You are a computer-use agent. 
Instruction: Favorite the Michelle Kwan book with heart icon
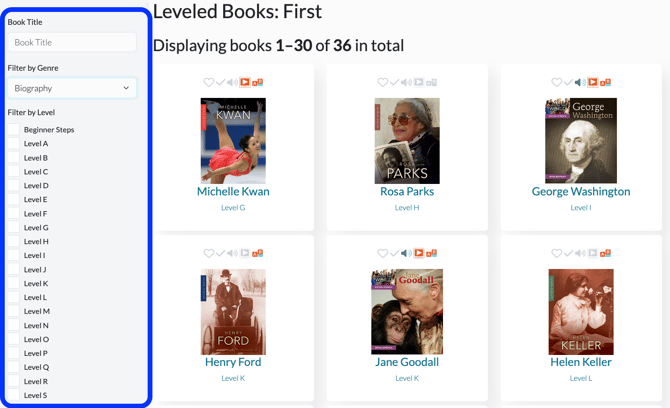[208, 83]
